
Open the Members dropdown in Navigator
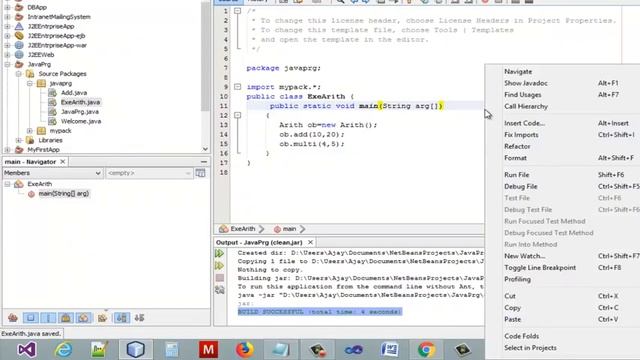[52, 173]
